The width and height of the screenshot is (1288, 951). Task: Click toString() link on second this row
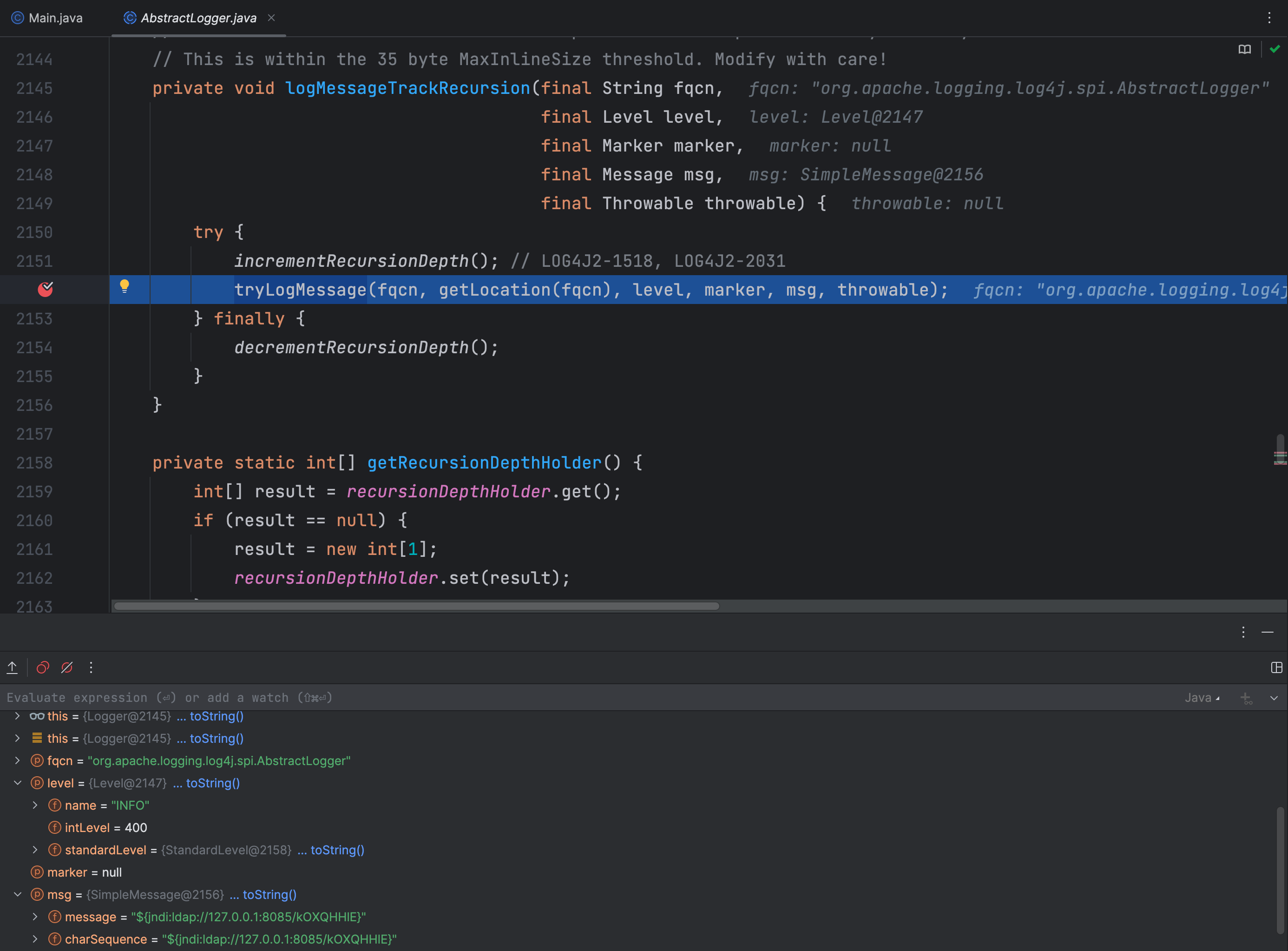point(217,738)
